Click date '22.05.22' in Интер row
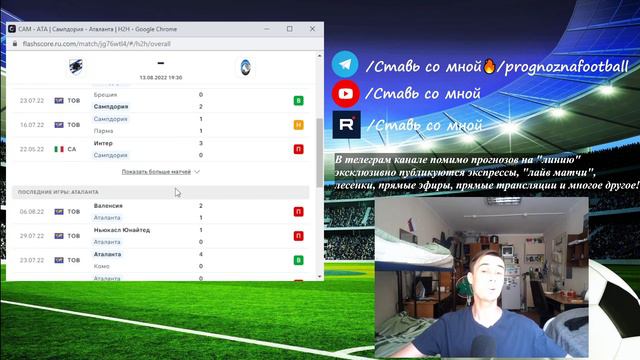Screen dimensions: 640x360 click(32, 149)
